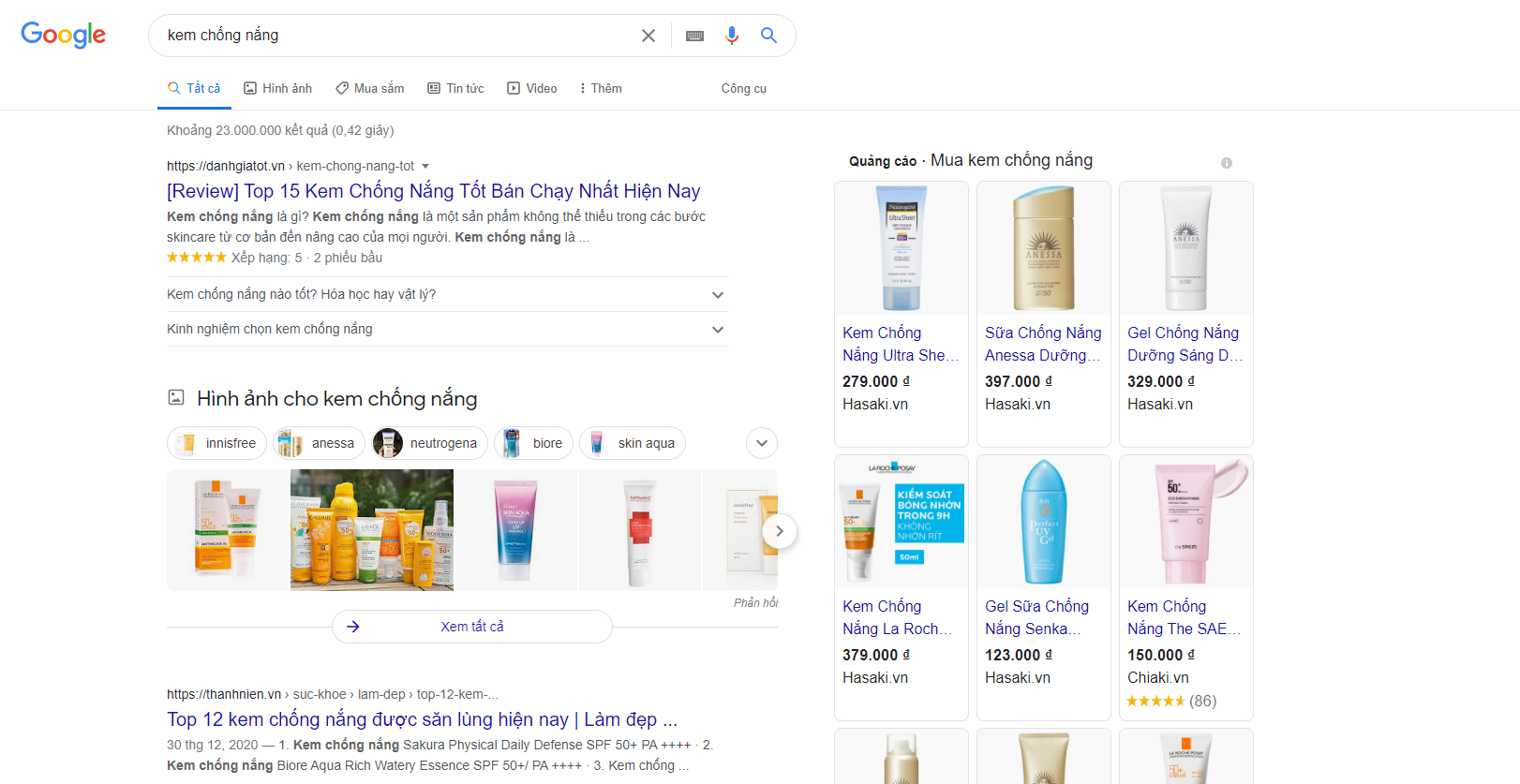Click Phản hồi feedback link
The width and height of the screenshot is (1520, 784).
click(755, 602)
